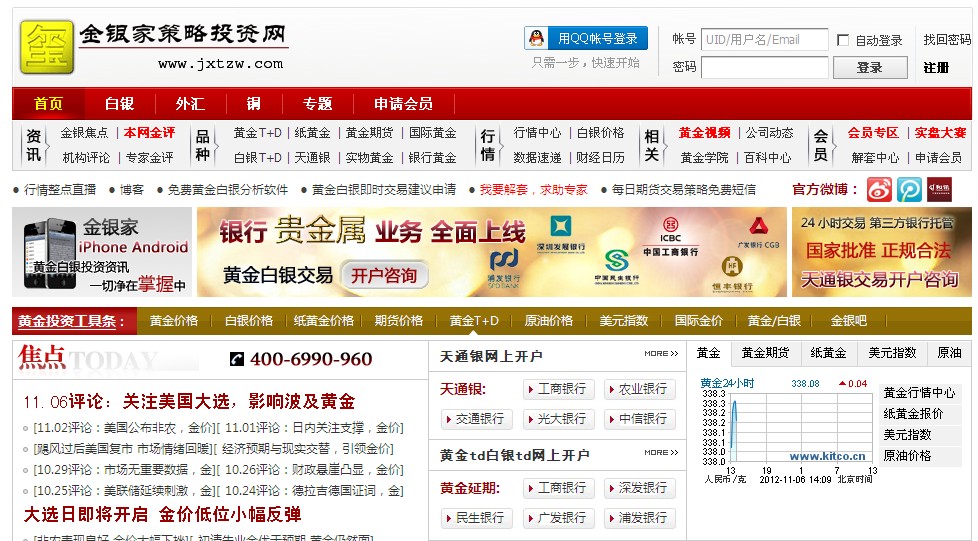This screenshot has width=978, height=541.
Task: Click the 银行贵金属 开户咨询 banner button
Action: coord(382,275)
